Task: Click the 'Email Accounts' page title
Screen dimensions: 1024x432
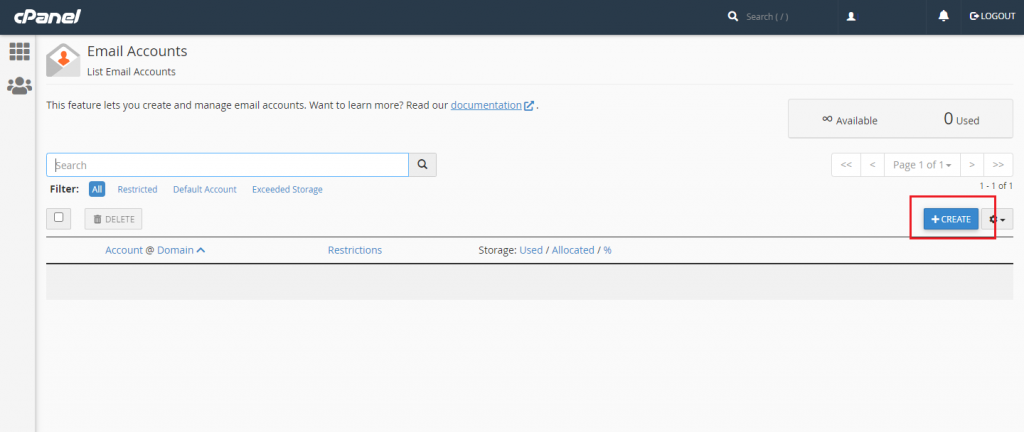Action: [137, 51]
